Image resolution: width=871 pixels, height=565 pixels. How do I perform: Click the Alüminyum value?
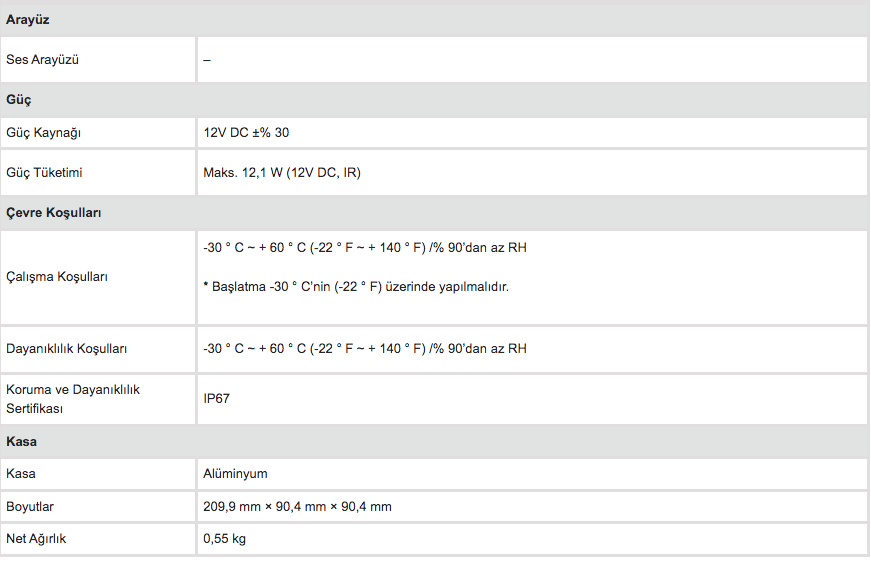[x=235, y=474]
